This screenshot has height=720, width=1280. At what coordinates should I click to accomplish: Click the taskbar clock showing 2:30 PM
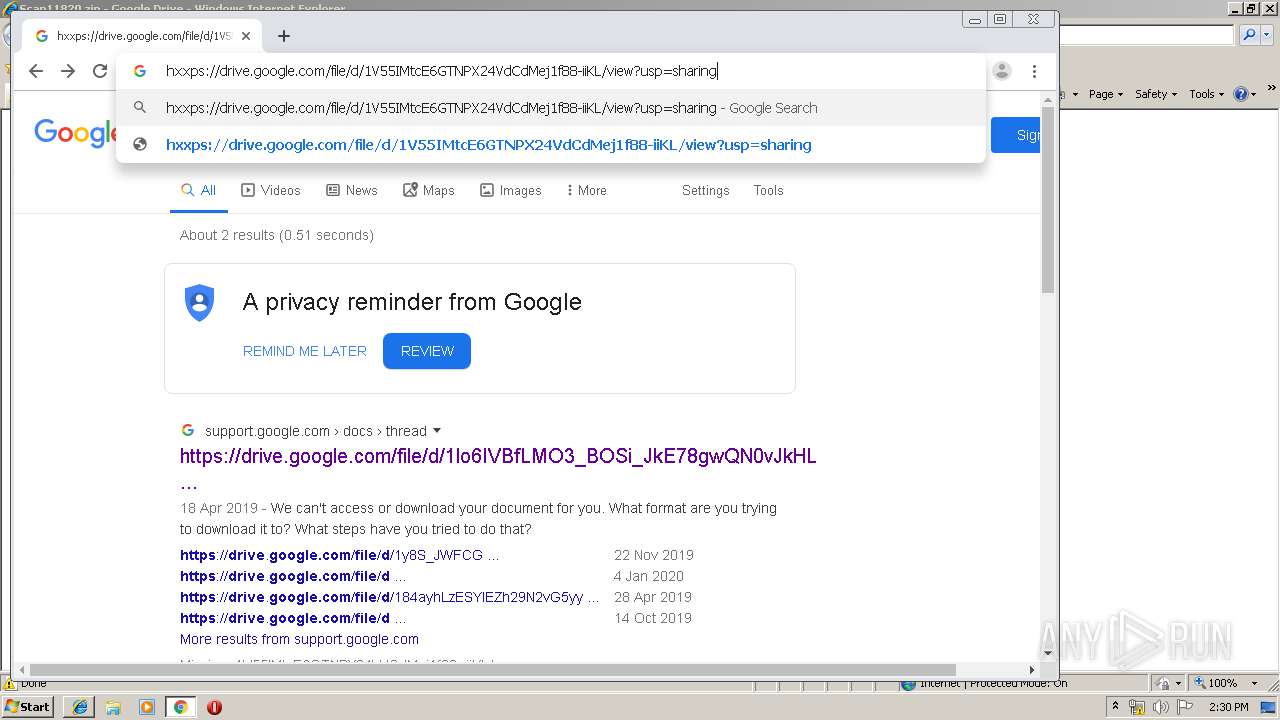(1228, 707)
